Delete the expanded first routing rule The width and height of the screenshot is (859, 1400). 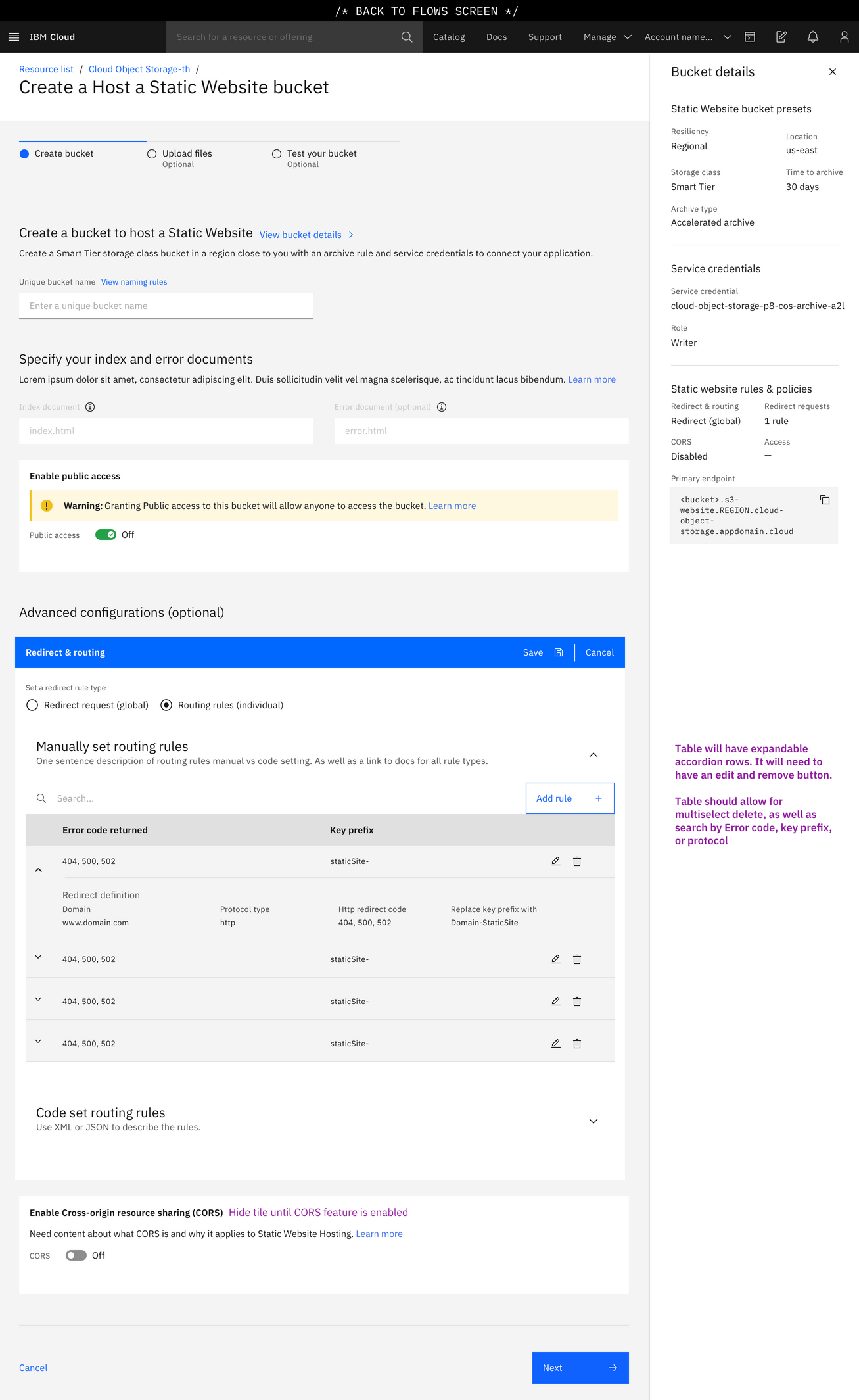[x=577, y=861]
